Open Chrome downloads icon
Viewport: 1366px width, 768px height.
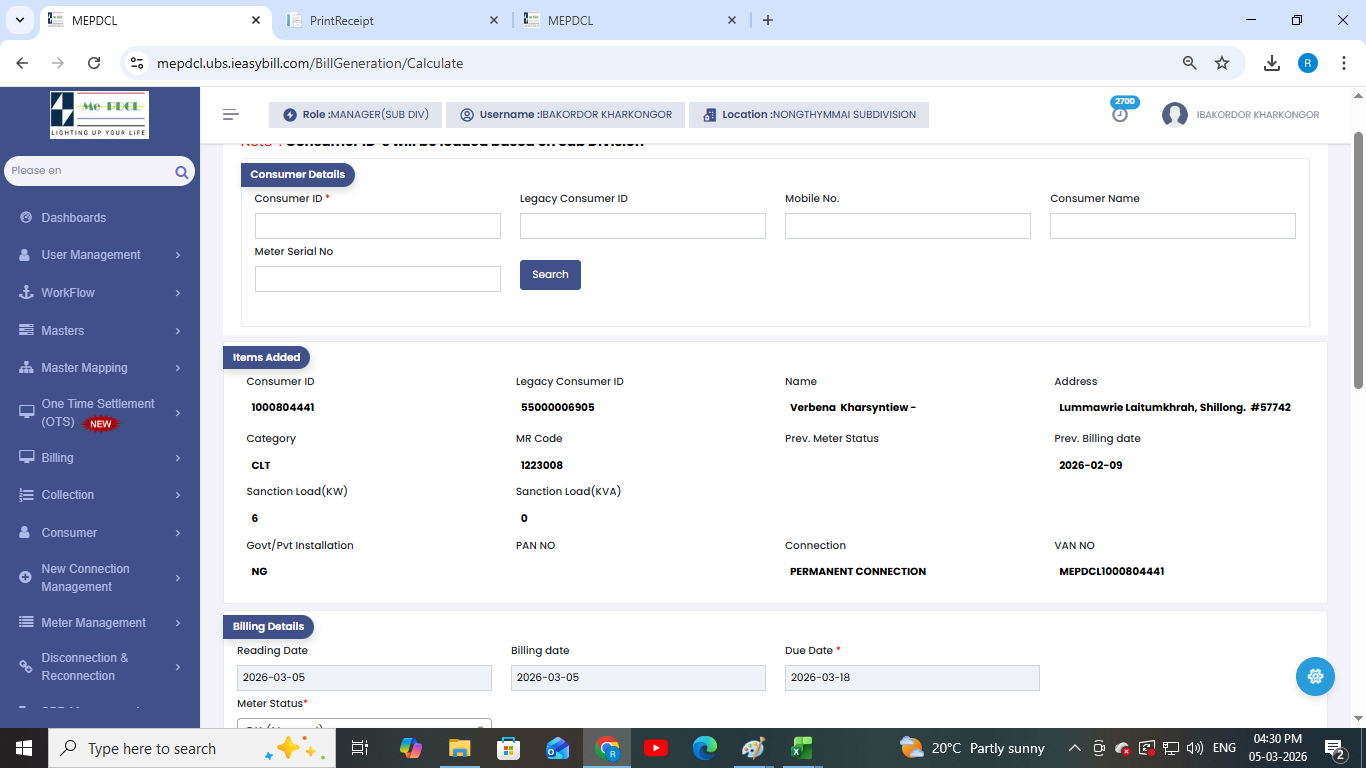1272,63
